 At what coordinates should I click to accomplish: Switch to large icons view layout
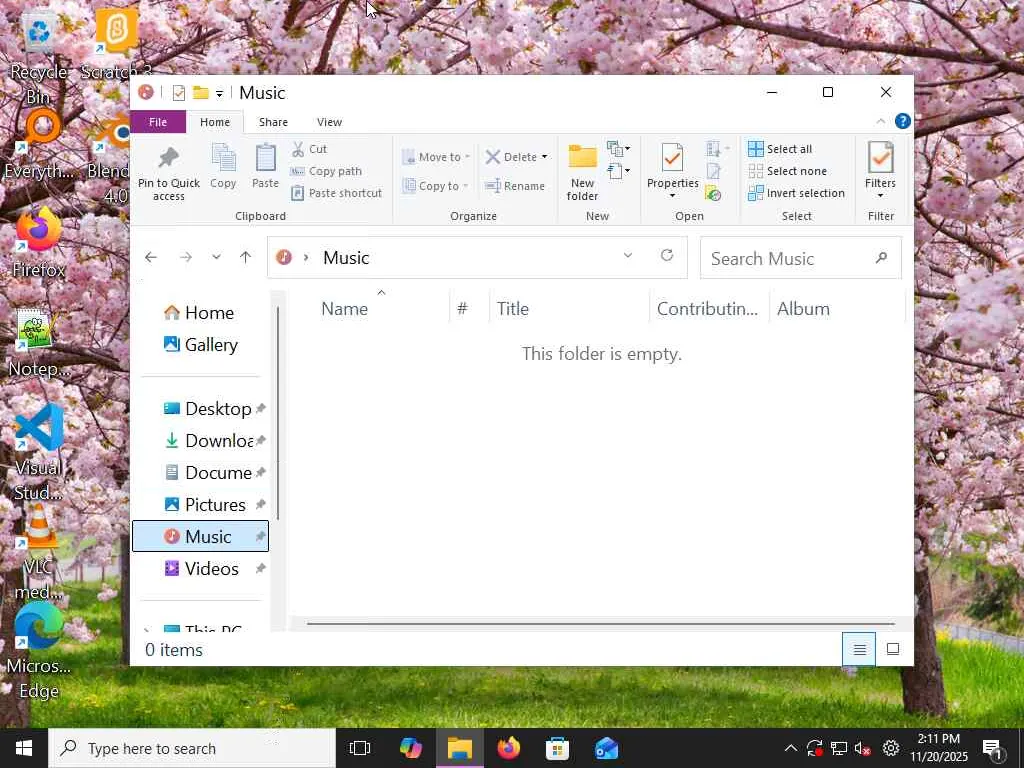click(x=893, y=650)
